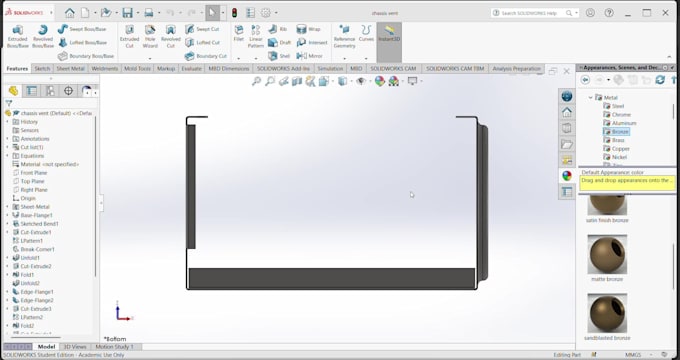Click the Swept Cut tool

(x=203, y=29)
